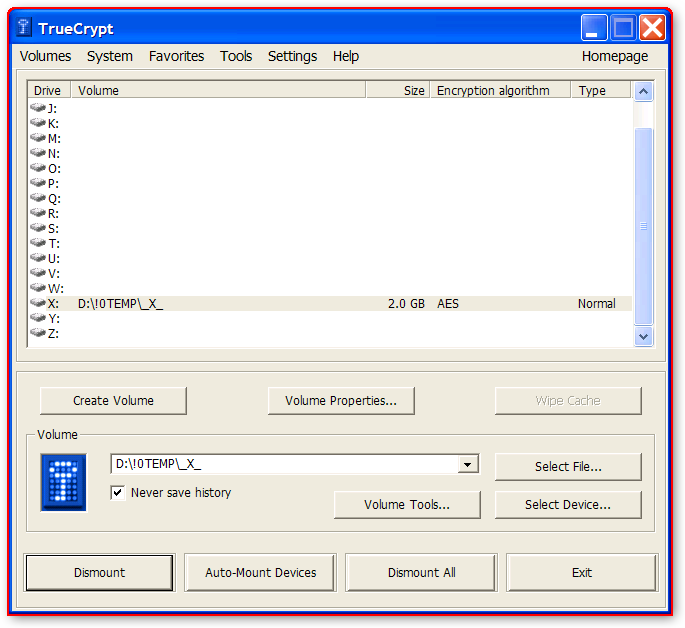
Task: Click the volume path input field
Action: pos(283,464)
